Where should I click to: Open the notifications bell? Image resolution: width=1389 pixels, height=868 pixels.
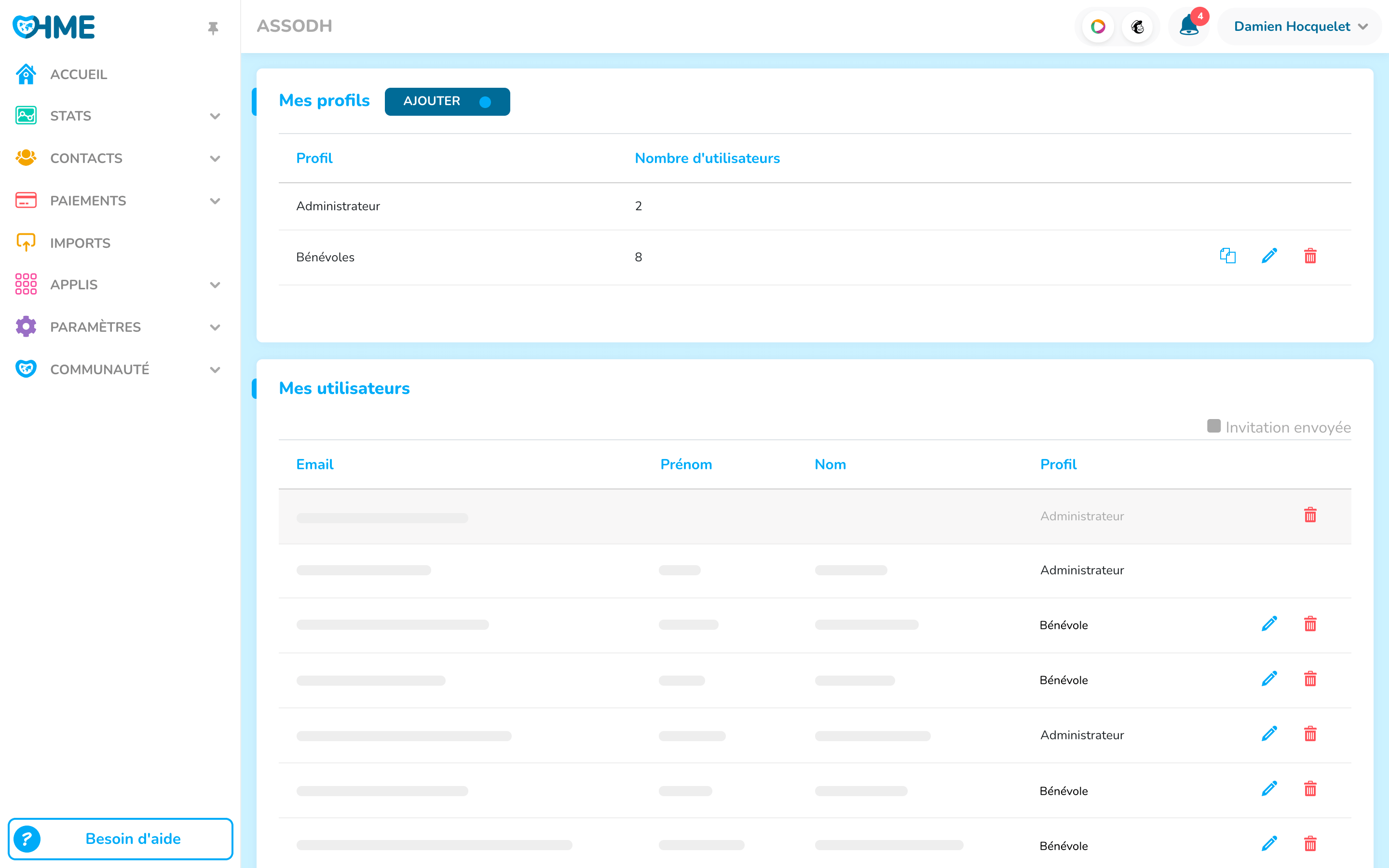1189,27
